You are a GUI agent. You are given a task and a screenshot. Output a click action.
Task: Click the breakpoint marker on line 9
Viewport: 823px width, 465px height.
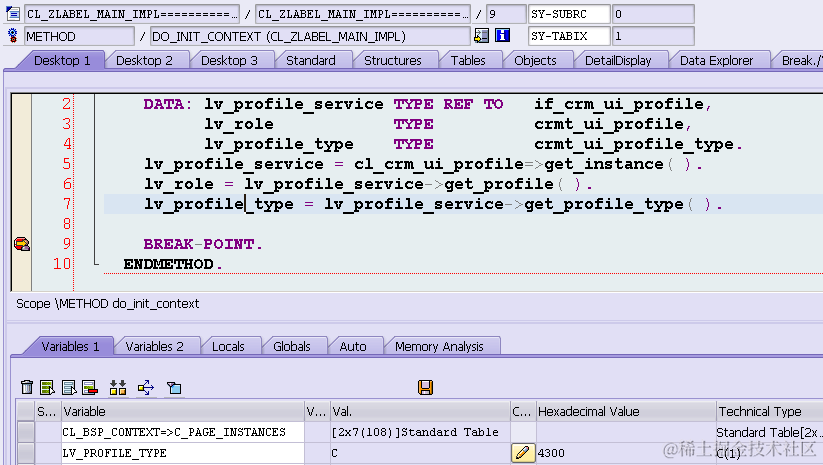pos(22,244)
